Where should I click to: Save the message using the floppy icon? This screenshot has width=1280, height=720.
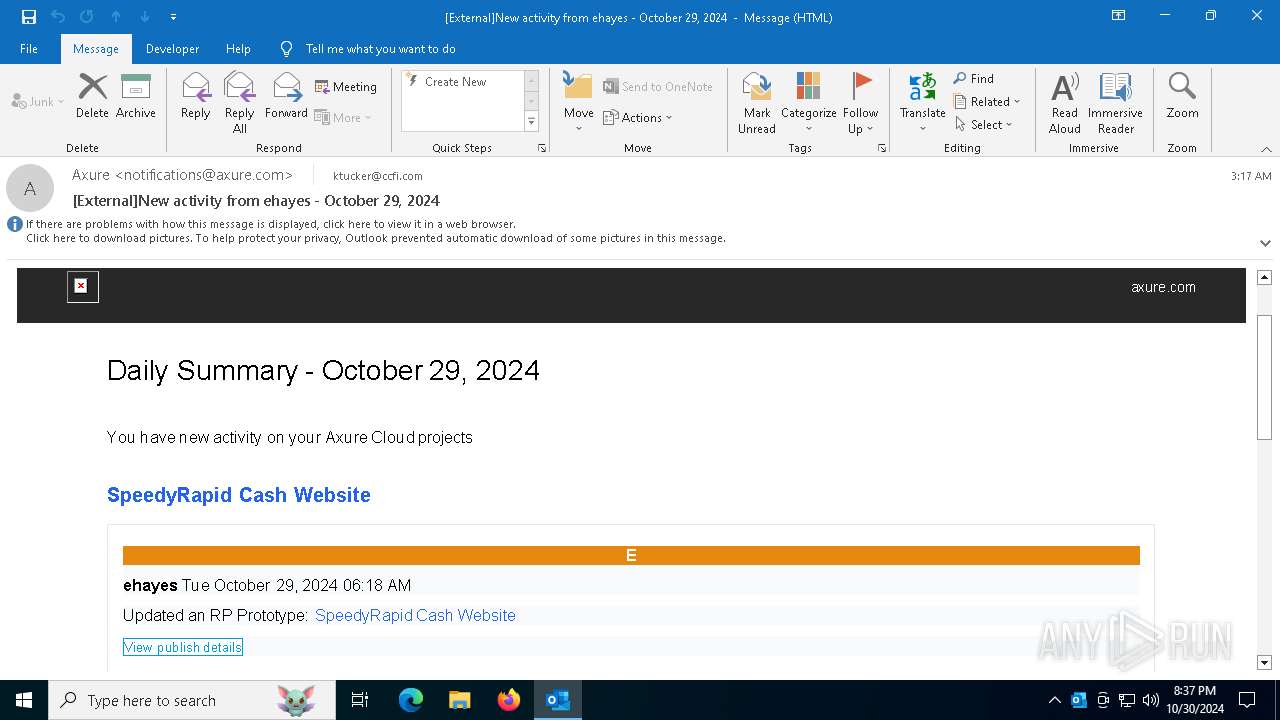click(x=28, y=17)
